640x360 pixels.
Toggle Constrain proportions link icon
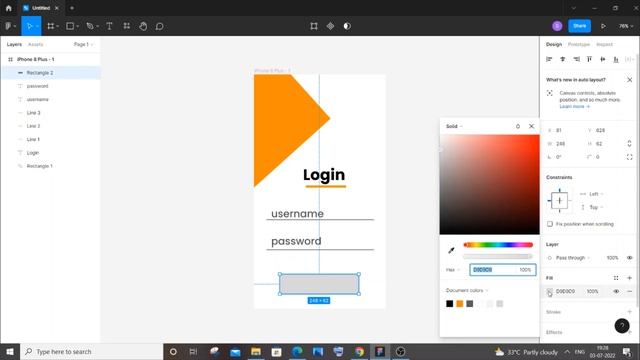click(x=629, y=143)
